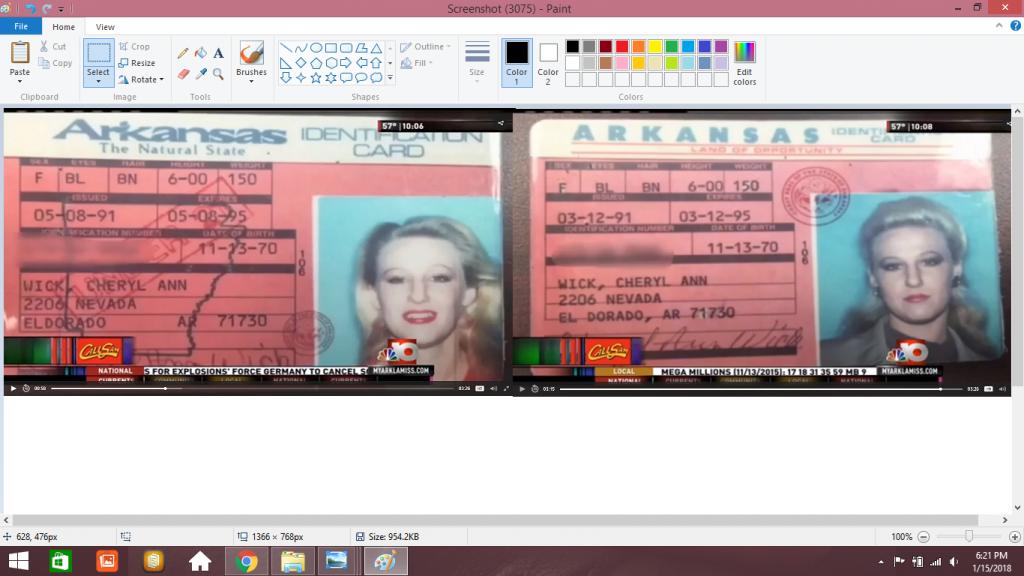
Task: Click the Edit colors icon
Action: (744, 62)
